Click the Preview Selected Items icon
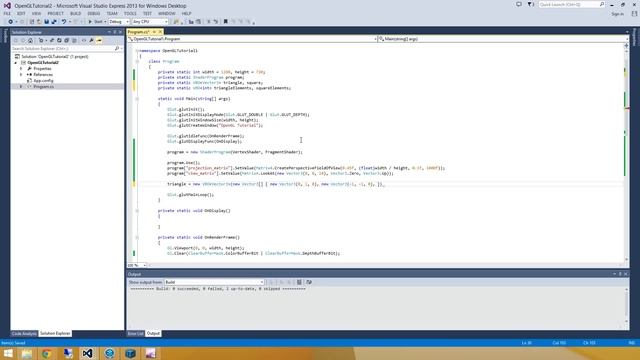 pyautogui.click(x=99, y=40)
